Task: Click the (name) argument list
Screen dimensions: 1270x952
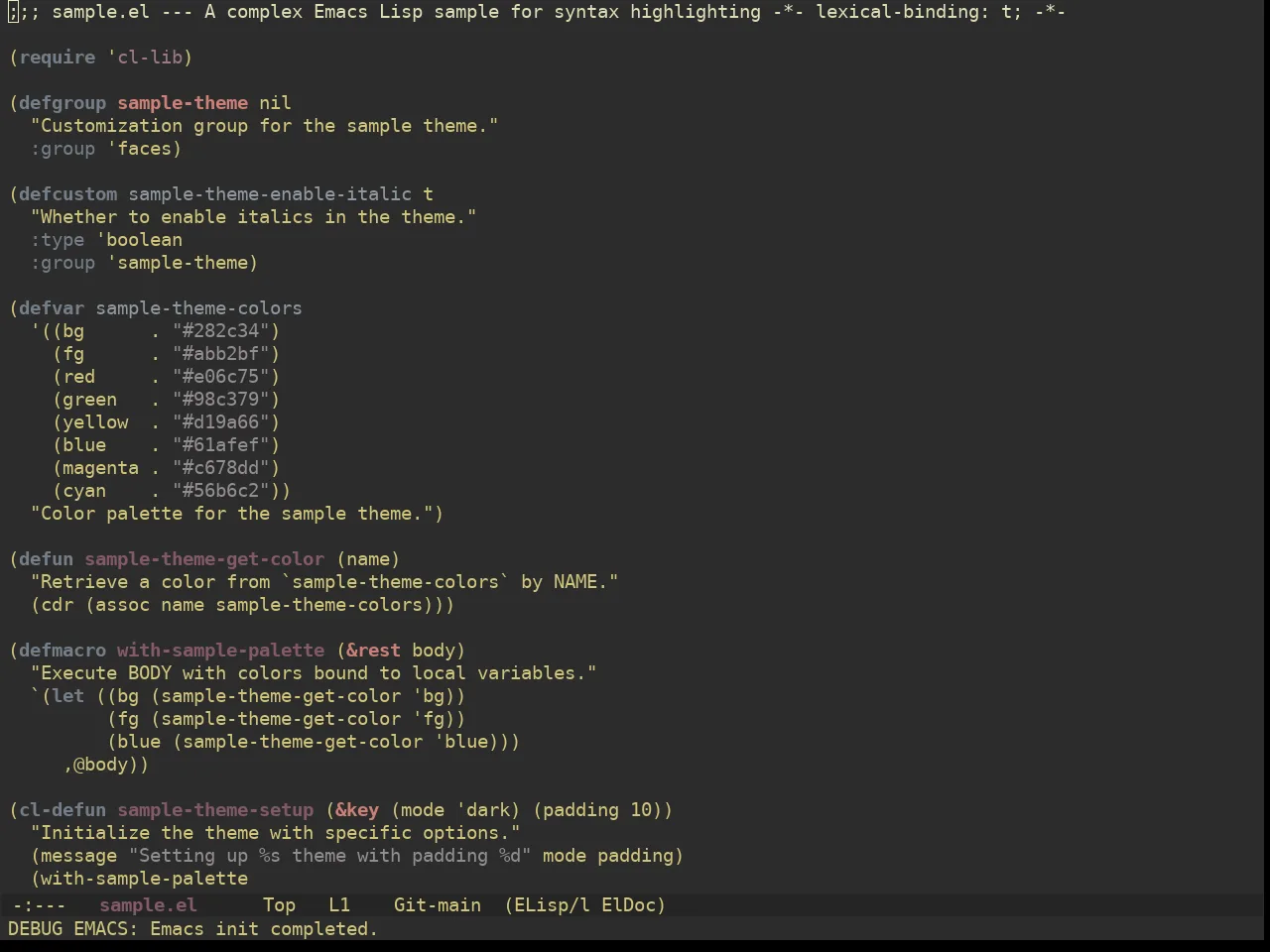Action: tap(368, 559)
